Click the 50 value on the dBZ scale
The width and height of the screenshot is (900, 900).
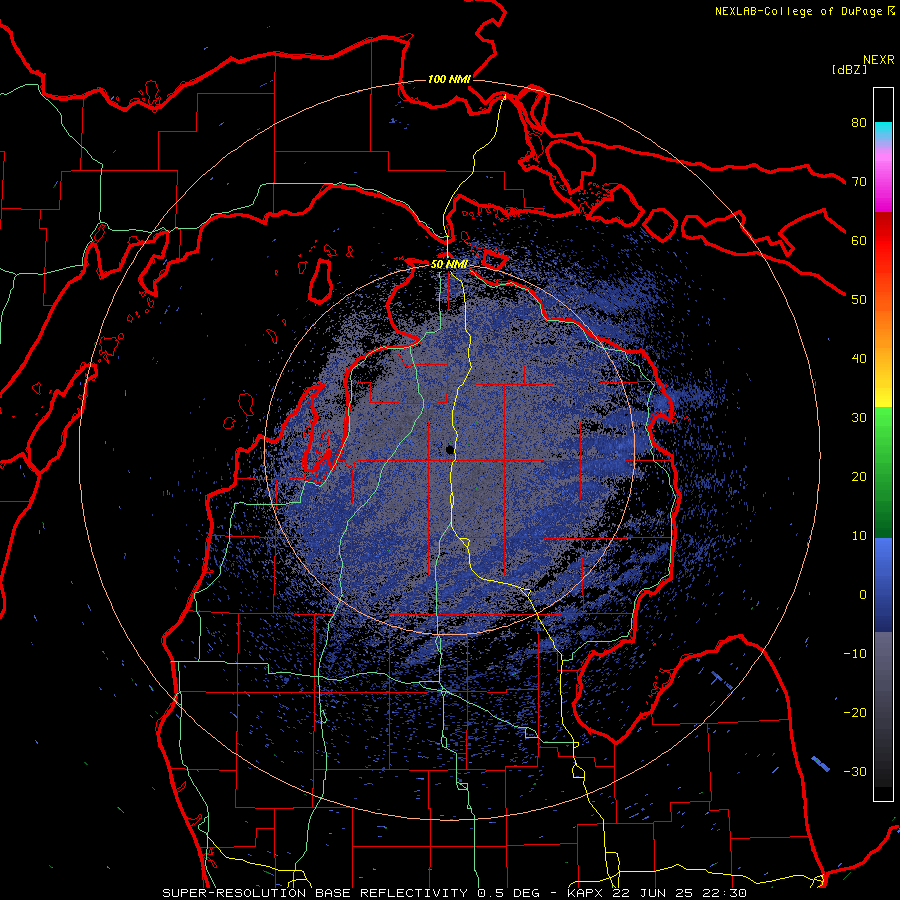[x=859, y=300]
